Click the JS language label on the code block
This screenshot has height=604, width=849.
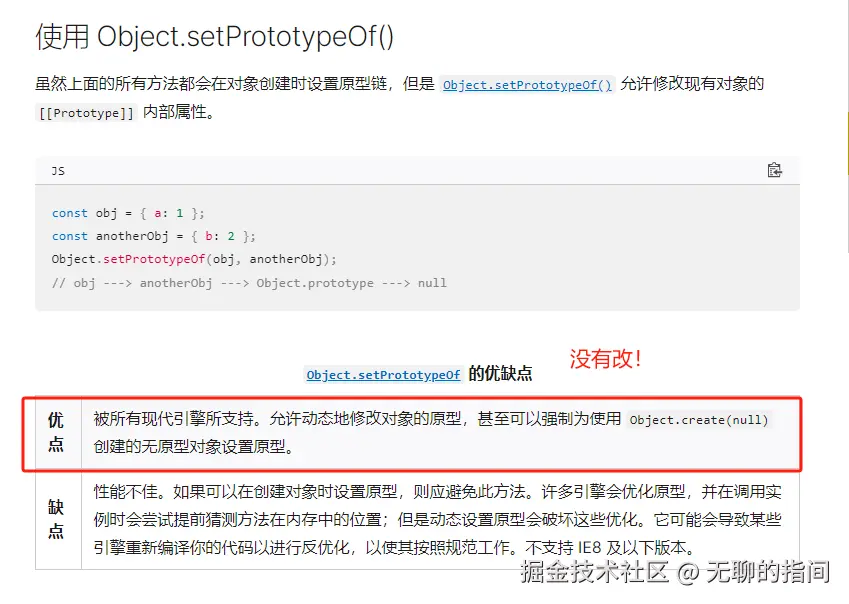coord(58,171)
